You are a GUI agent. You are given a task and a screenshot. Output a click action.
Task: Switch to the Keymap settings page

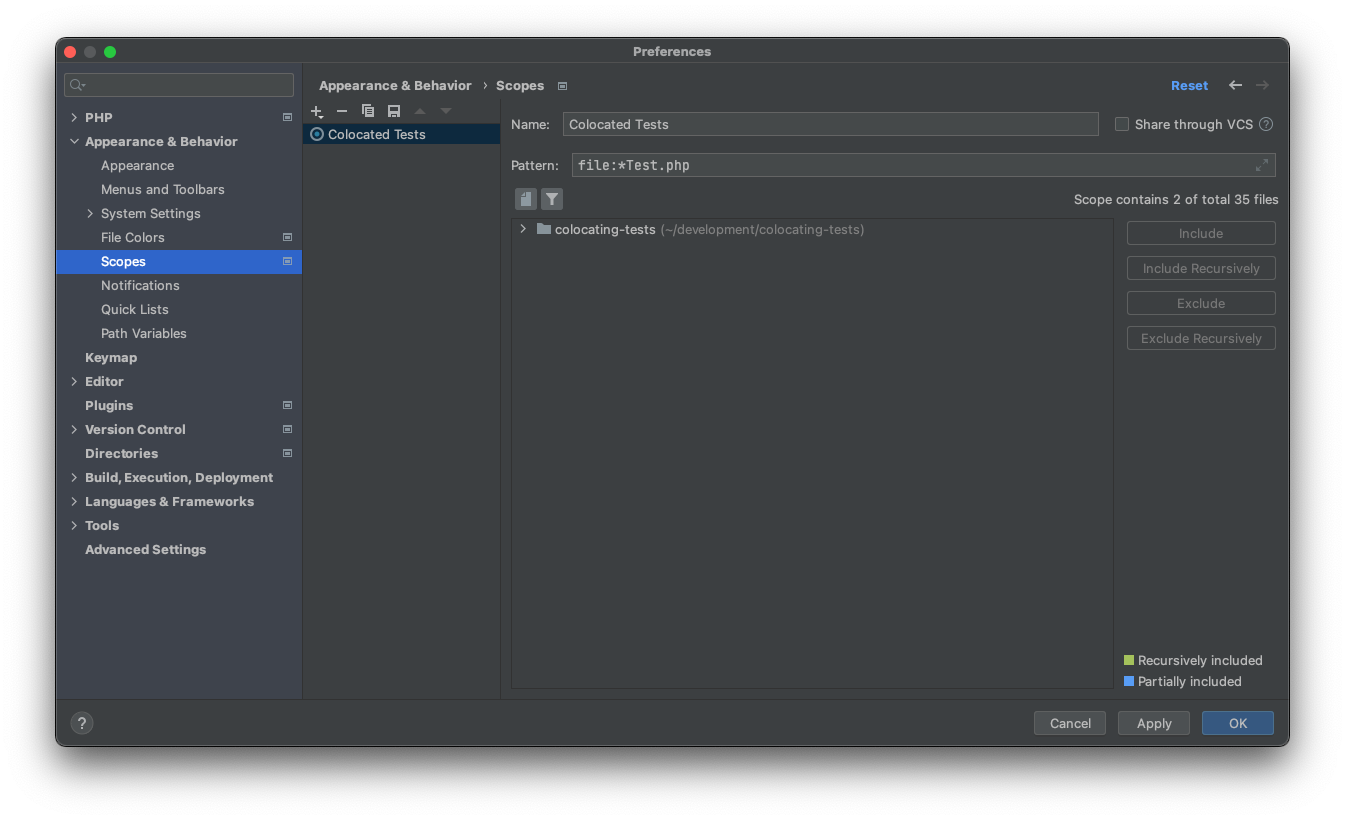click(x=110, y=357)
